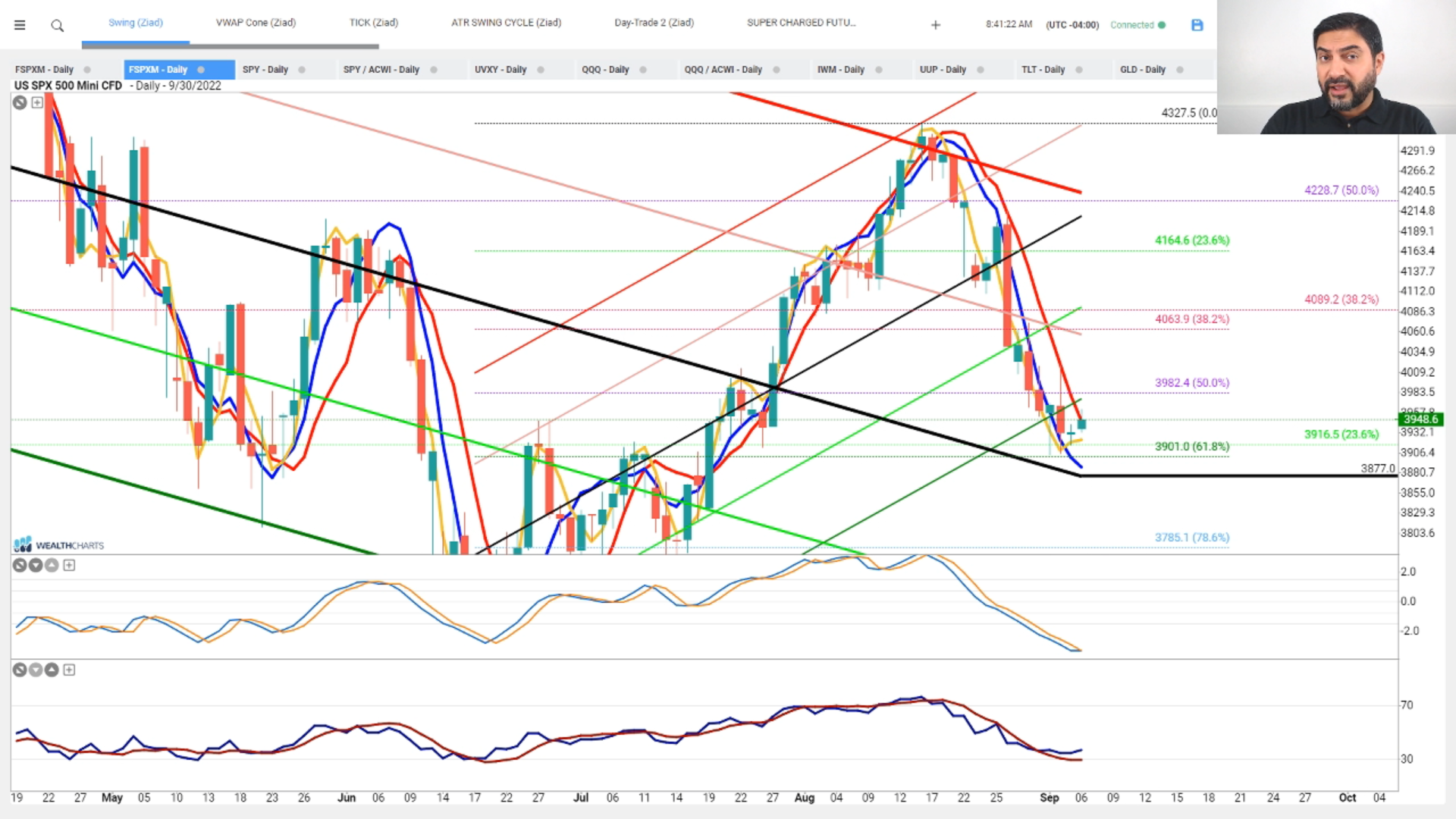
Task: Select the GLD - Daily chart tab
Action: (1143, 70)
